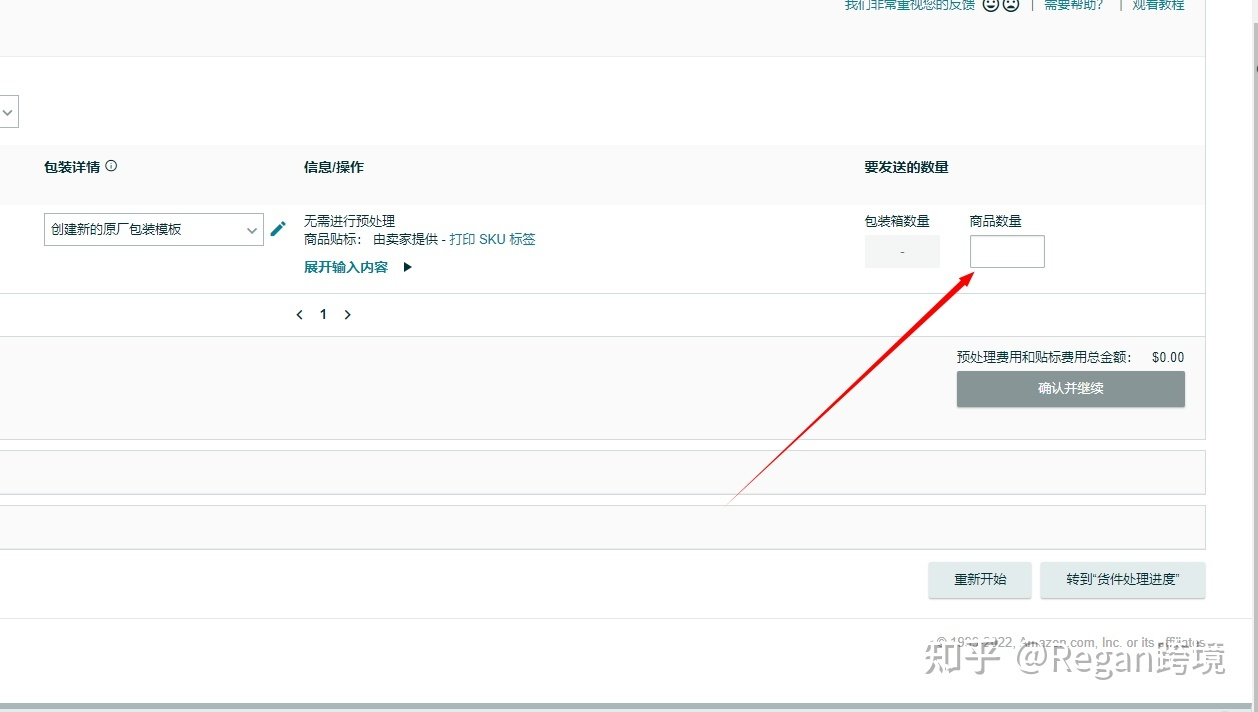Click the 包装详情 info icon

coord(111,166)
